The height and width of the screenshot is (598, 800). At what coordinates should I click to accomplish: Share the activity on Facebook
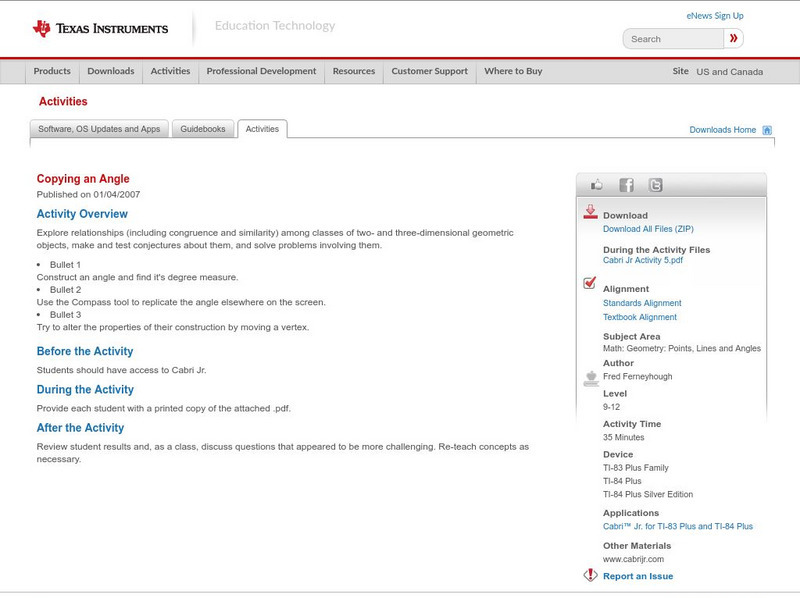[x=626, y=185]
